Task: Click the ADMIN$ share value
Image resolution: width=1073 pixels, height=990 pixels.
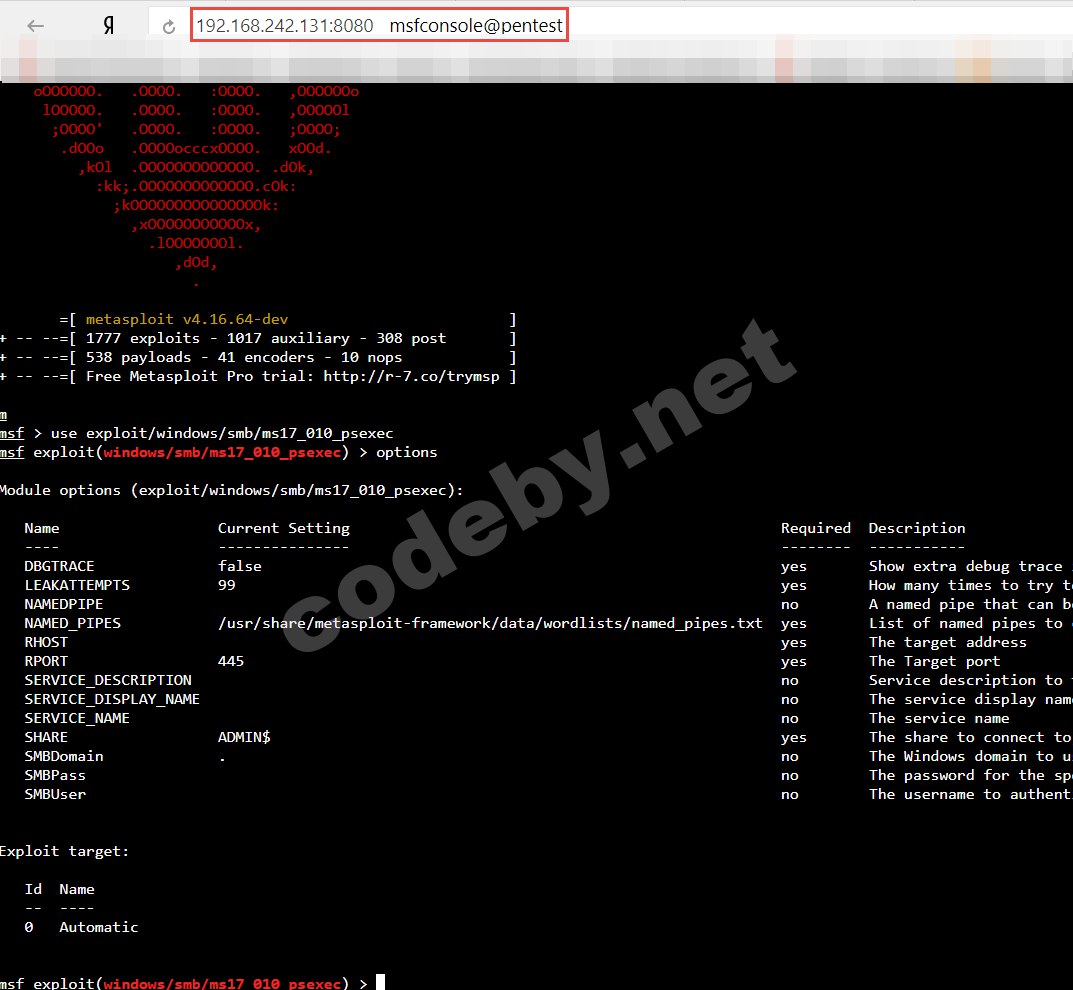Action: [x=244, y=738]
